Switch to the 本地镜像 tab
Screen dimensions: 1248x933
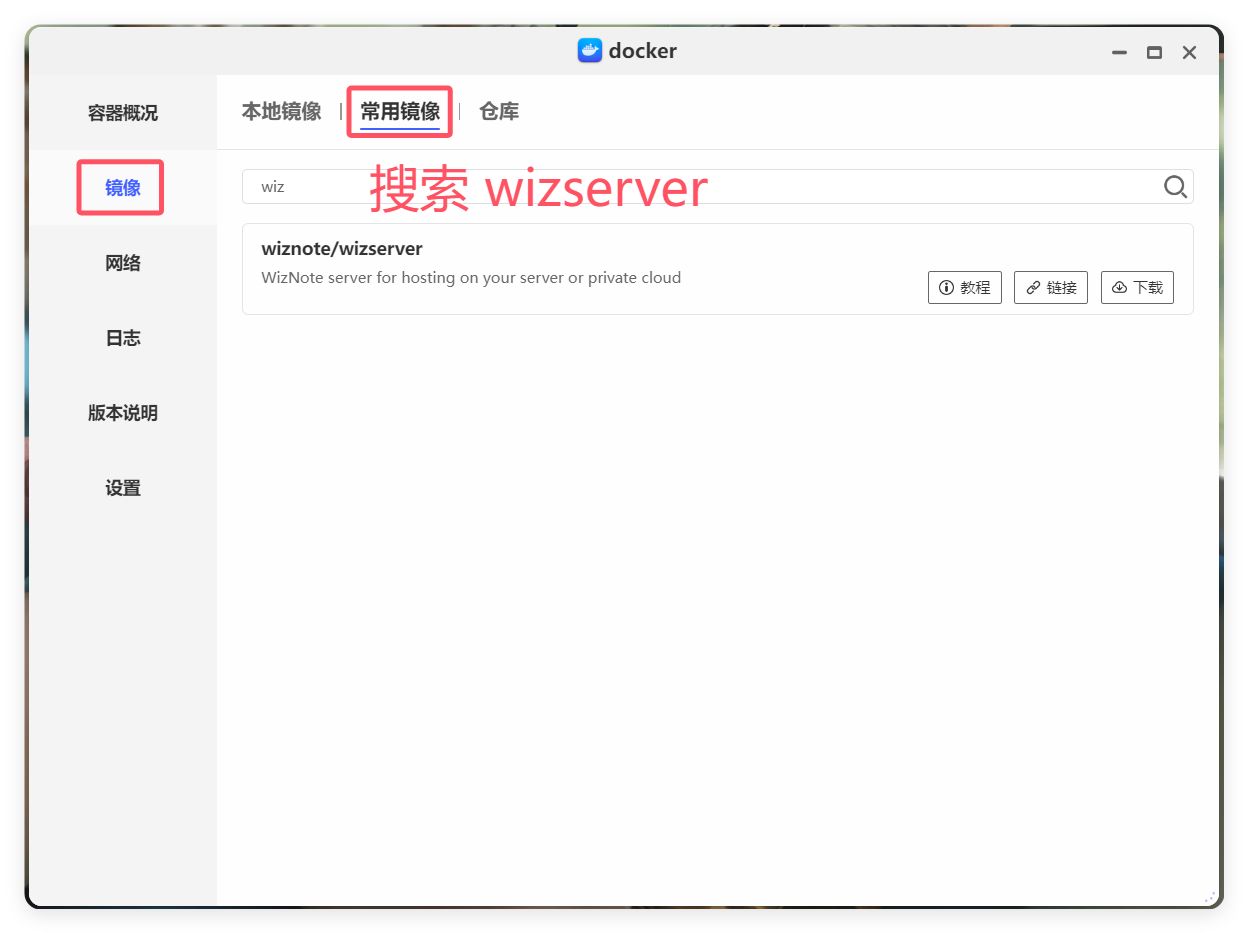(x=281, y=111)
